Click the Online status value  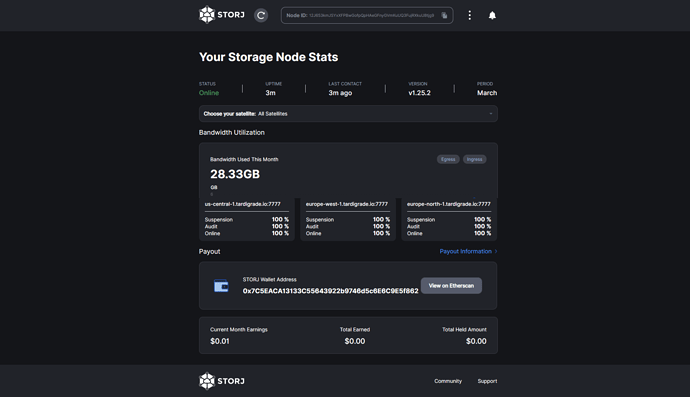click(209, 93)
